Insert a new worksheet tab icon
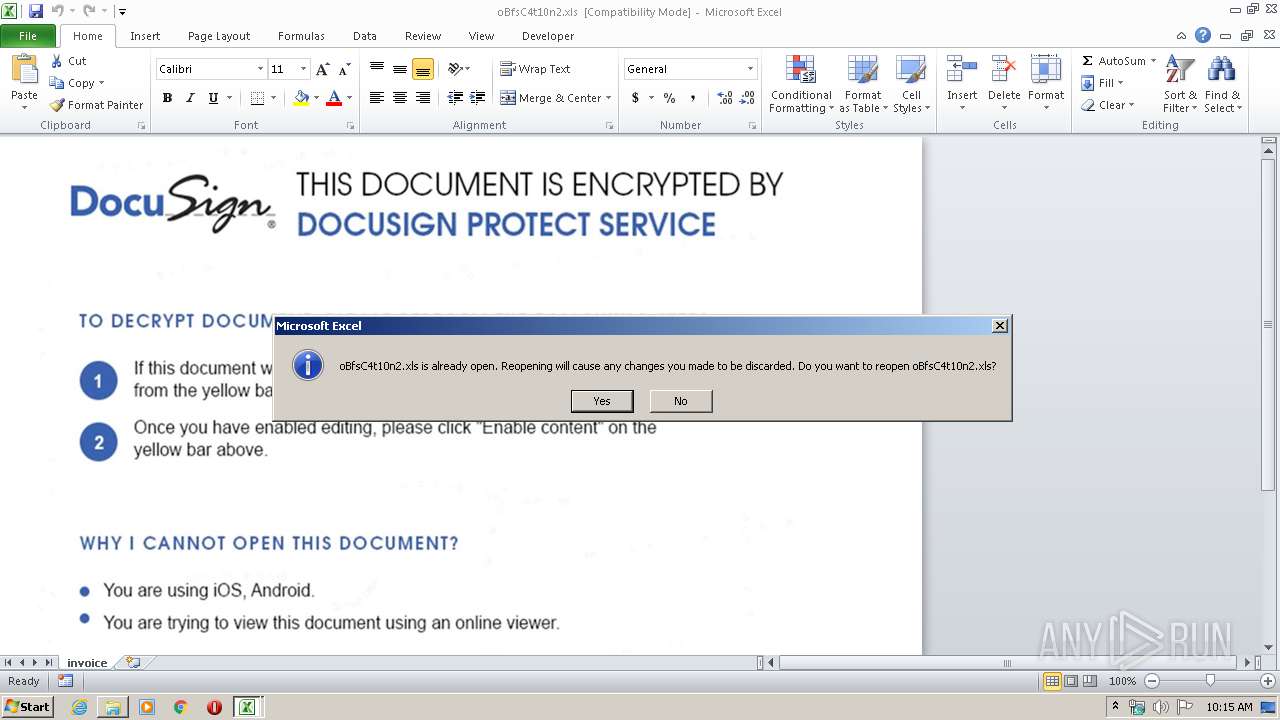Image resolution: width=1280 pixels, height=720 pixels. click(132, 662)
